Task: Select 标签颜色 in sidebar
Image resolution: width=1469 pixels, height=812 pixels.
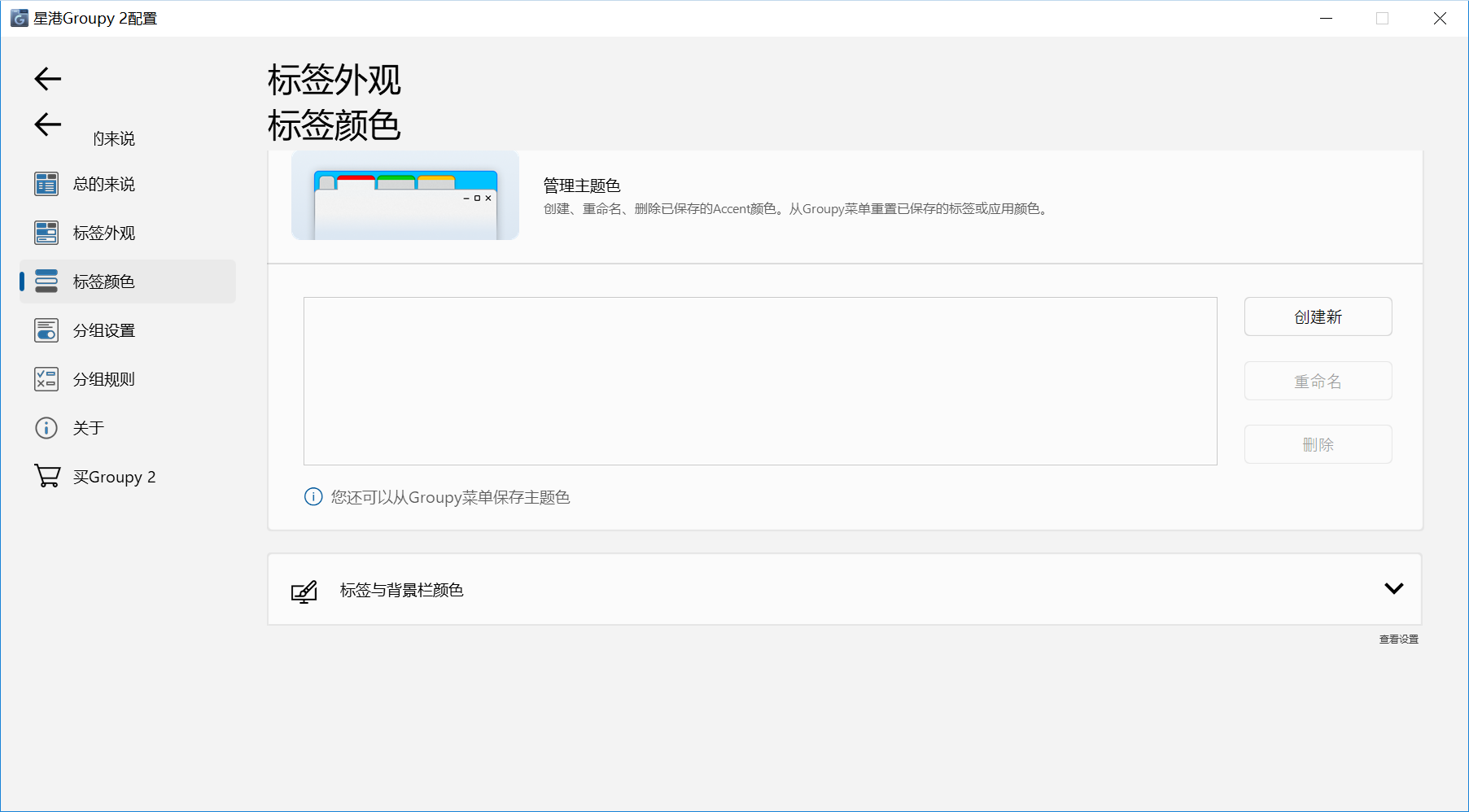Action: pyautogui.click(x=128, y=282)
